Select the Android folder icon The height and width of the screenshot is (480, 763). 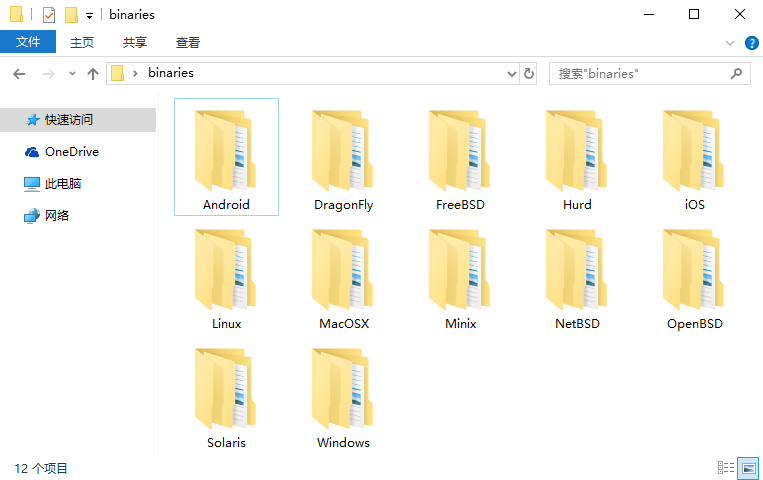[x=226, y=151]
